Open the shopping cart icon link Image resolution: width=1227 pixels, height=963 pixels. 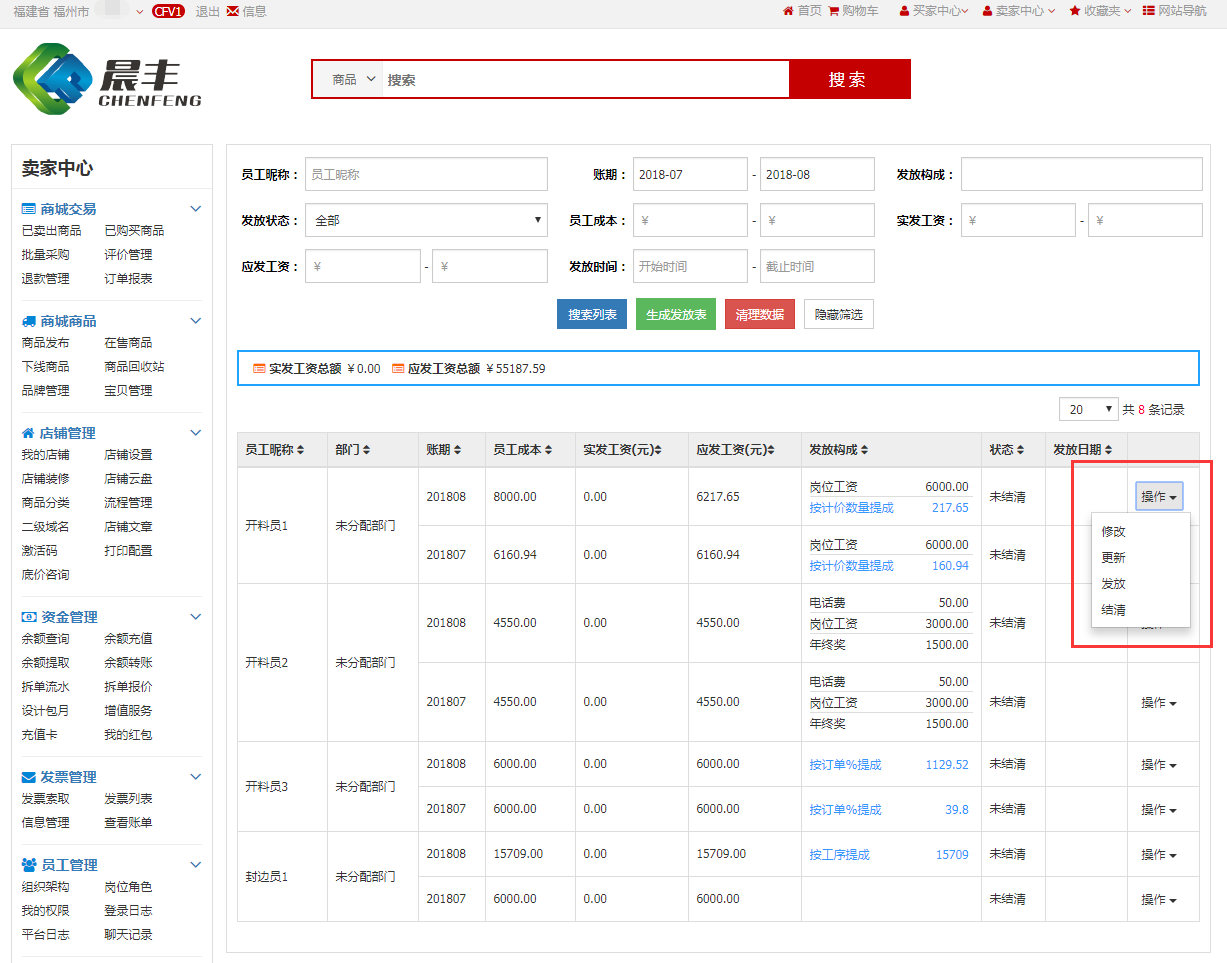[834, 11]
